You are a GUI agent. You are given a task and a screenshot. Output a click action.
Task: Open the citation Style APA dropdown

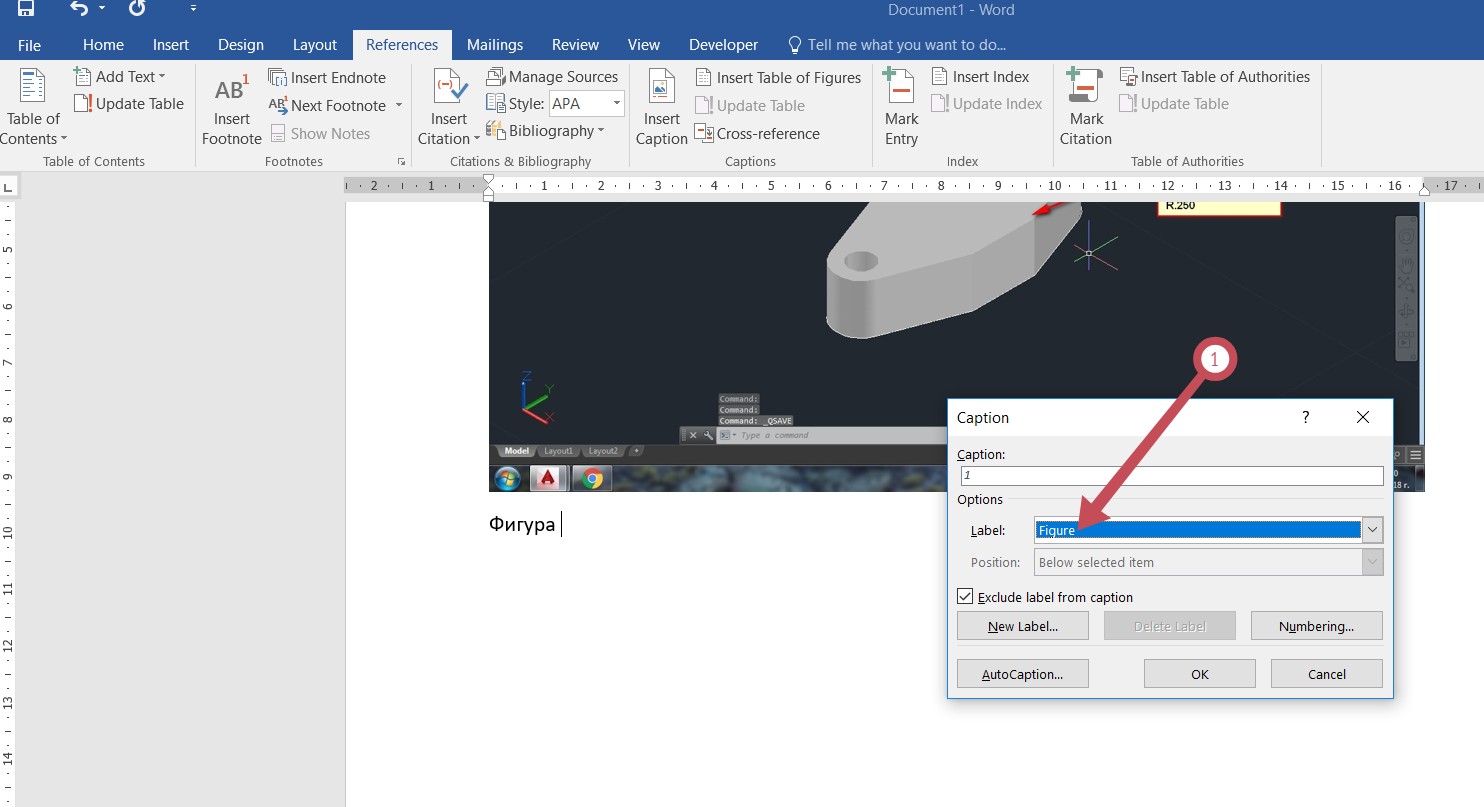coord(616,103)
